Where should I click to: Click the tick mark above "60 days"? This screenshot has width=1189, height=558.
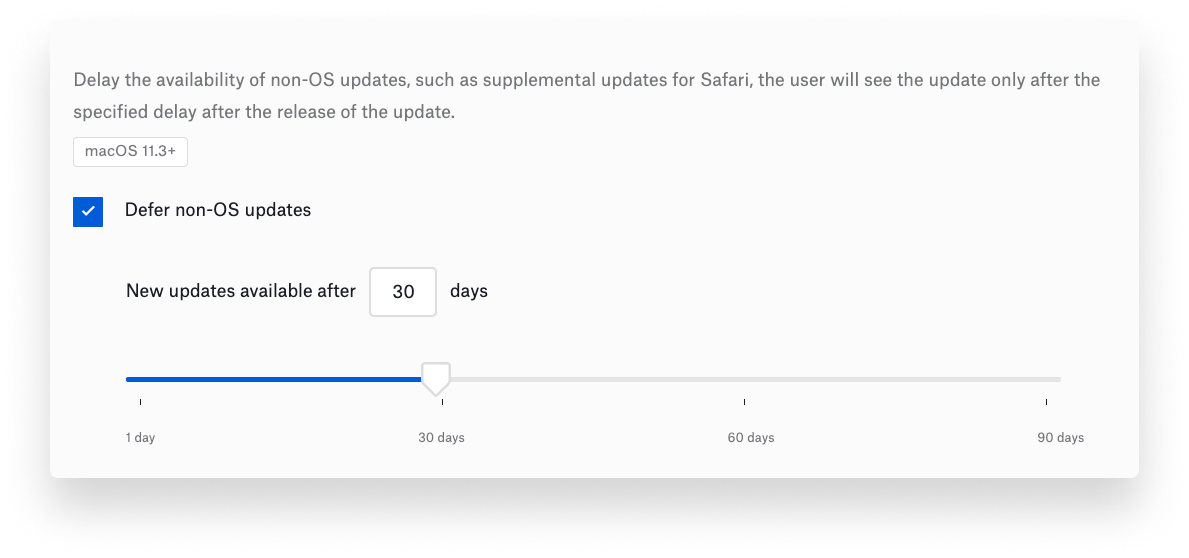point(744,402)
